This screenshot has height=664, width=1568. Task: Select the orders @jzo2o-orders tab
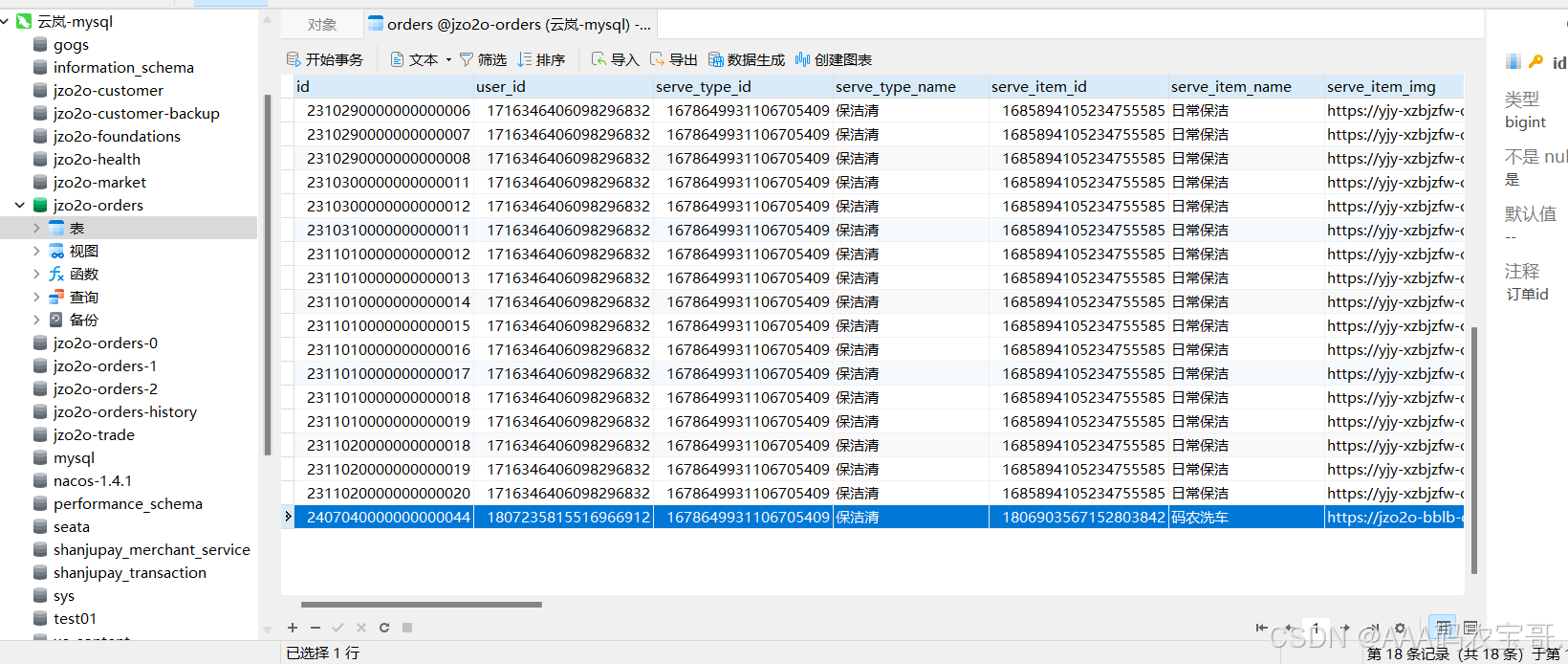(x=510, y=24)
